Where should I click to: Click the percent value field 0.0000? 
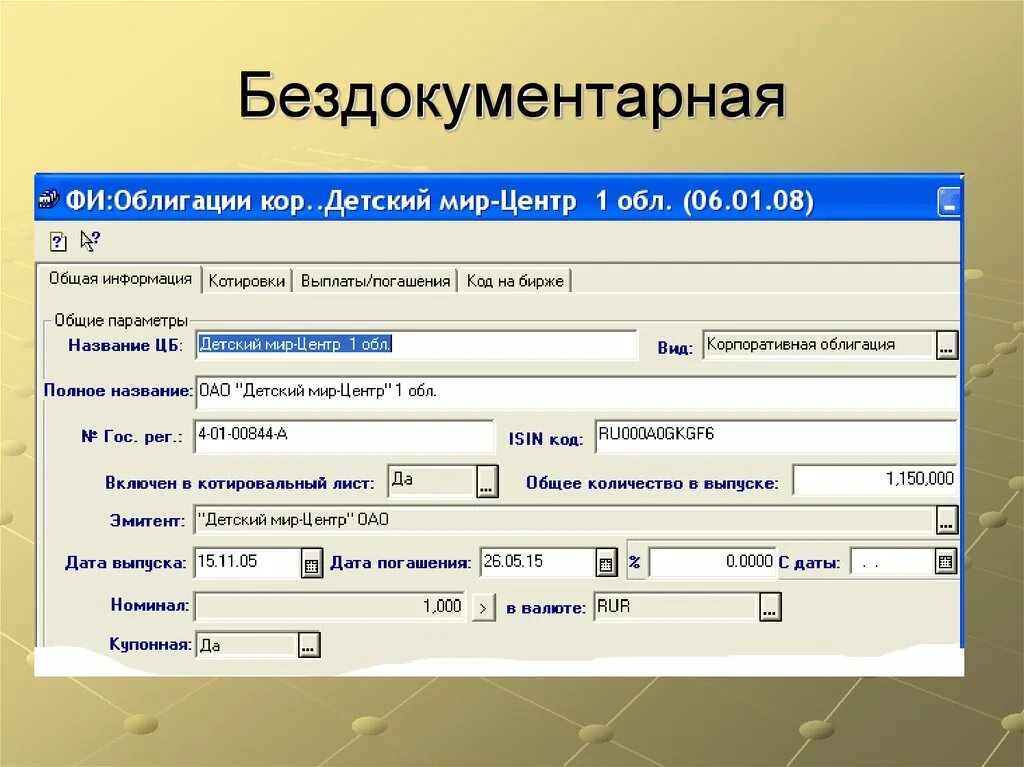pos(712,562)
